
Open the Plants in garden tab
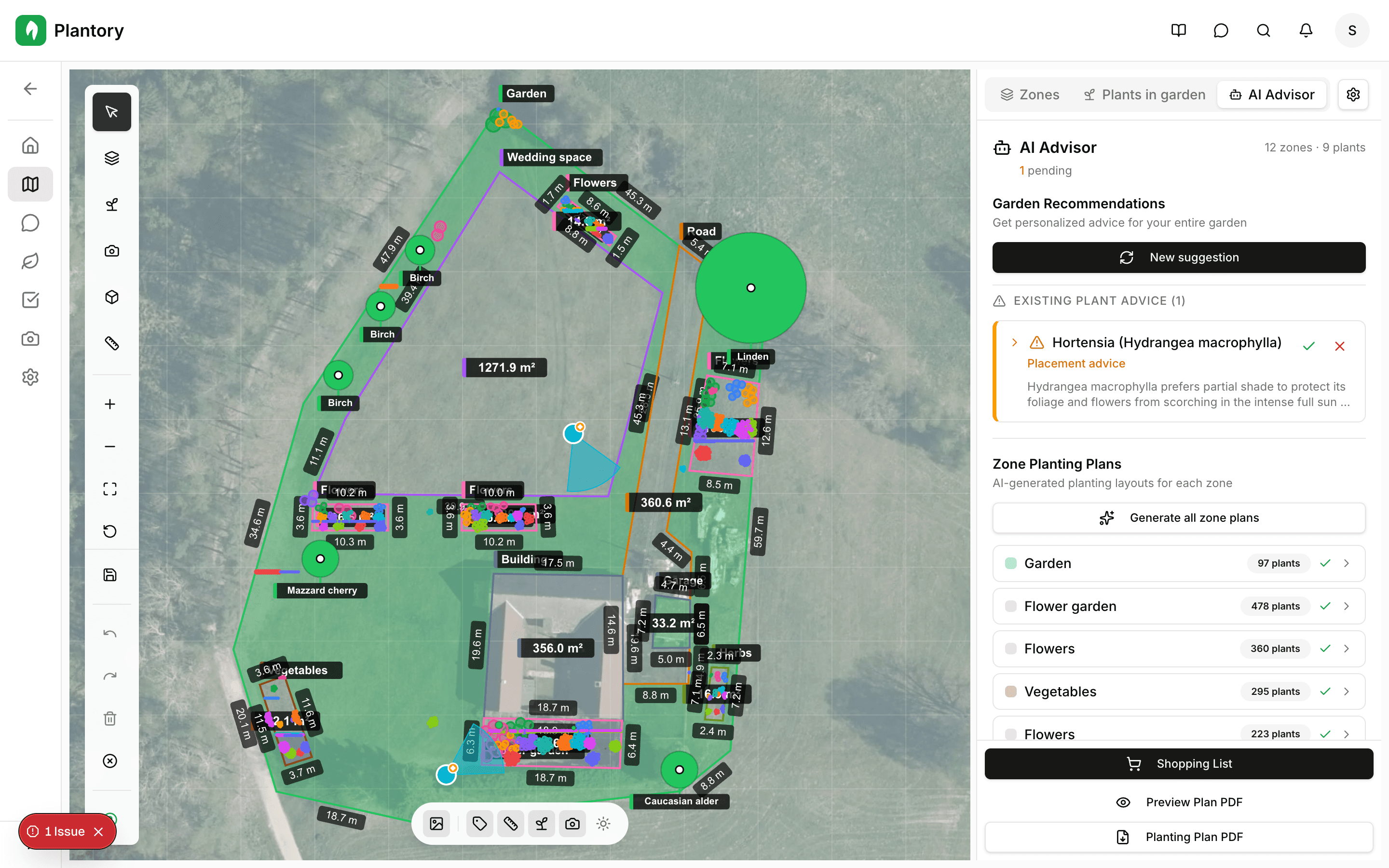click(x=1144, y=95)
